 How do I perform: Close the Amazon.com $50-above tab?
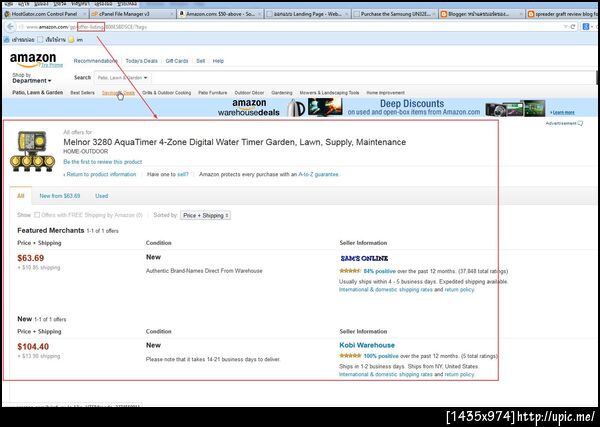(x=260, y=14)
